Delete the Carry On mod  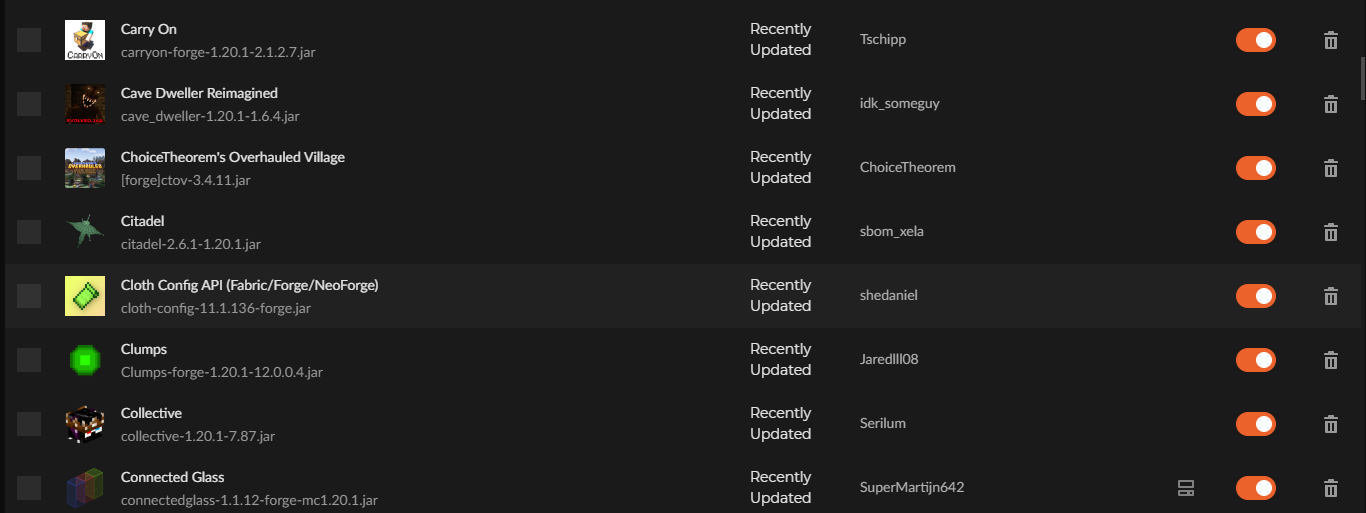pos(1331,40)
